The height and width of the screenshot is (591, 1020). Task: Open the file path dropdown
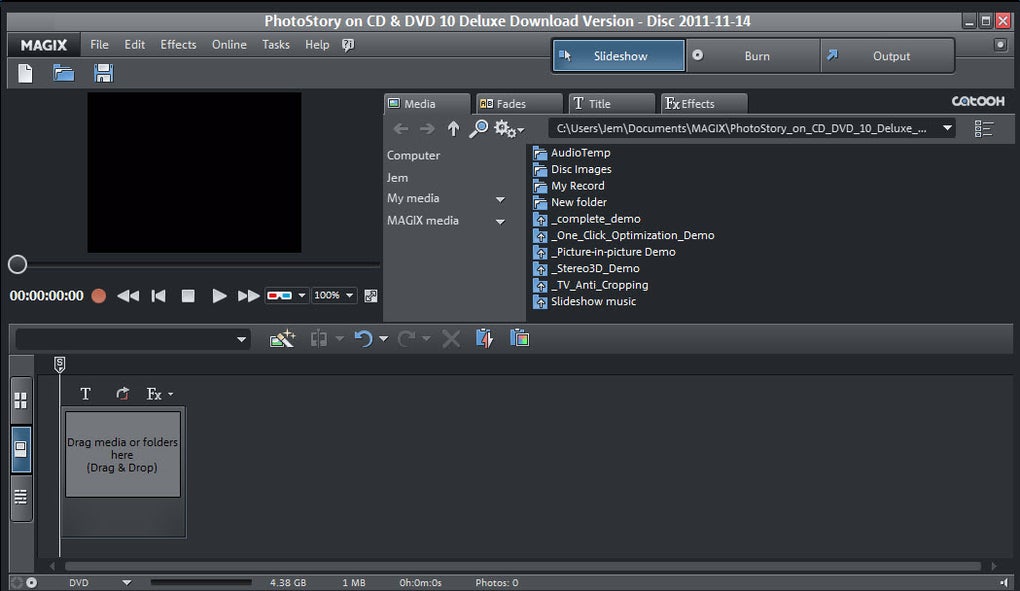click(x=947, y=128)
